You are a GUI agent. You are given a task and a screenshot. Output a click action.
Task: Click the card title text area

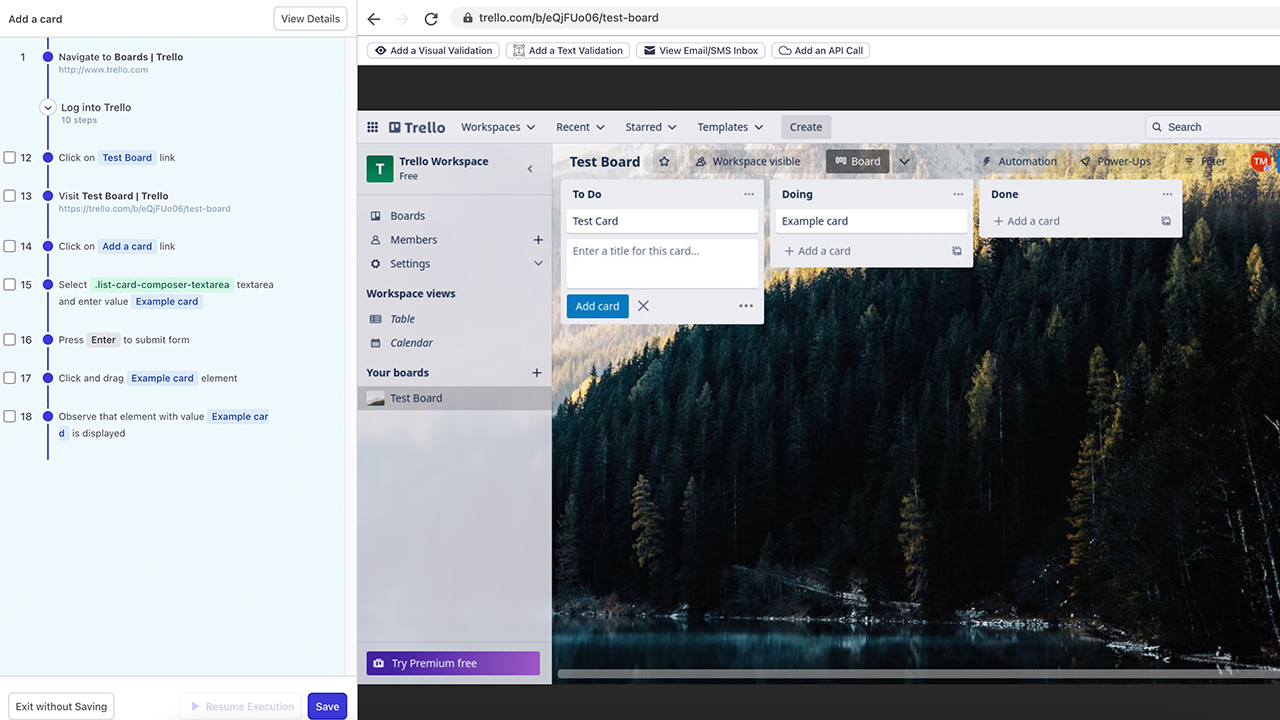click(662, 263)
